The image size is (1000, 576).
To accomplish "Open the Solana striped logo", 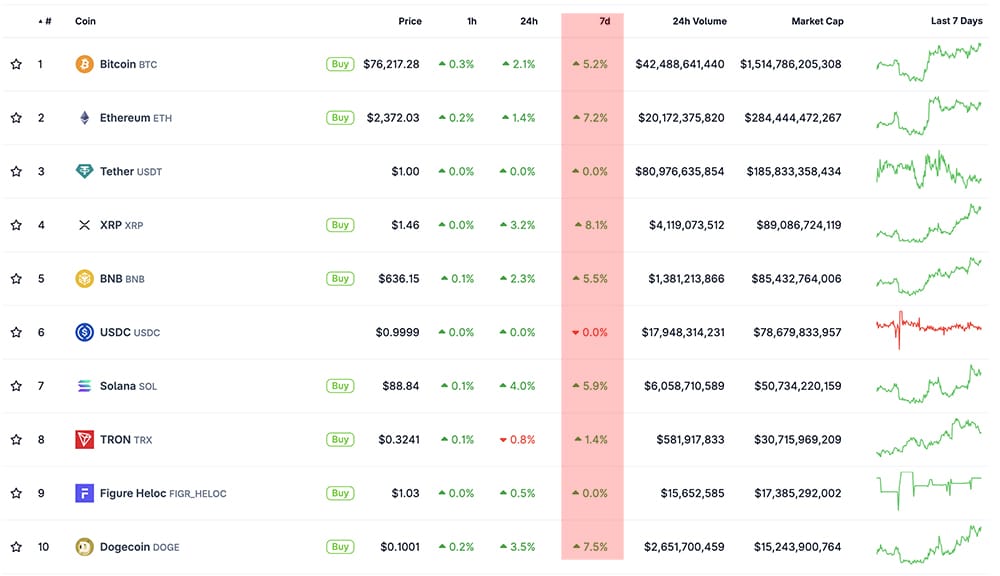I will tap(84, 385).
